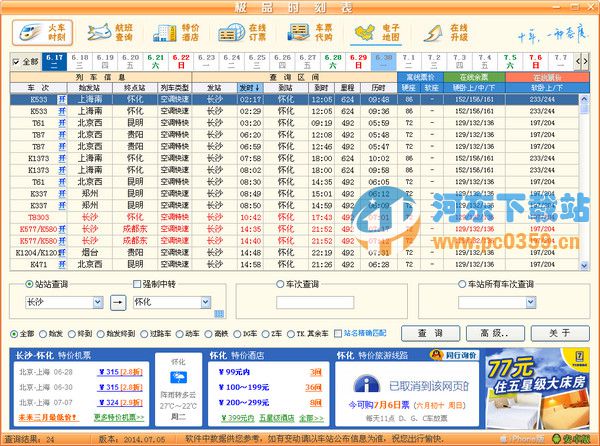Select the 全部 filter radio button
Image resolution: width=600 pixels, height=446 pixels.
click(14, 334)
